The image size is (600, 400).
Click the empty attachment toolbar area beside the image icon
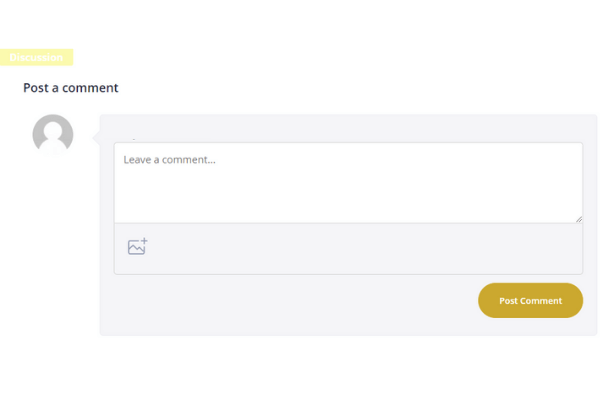pyautogui.click(x=364, y=249)
